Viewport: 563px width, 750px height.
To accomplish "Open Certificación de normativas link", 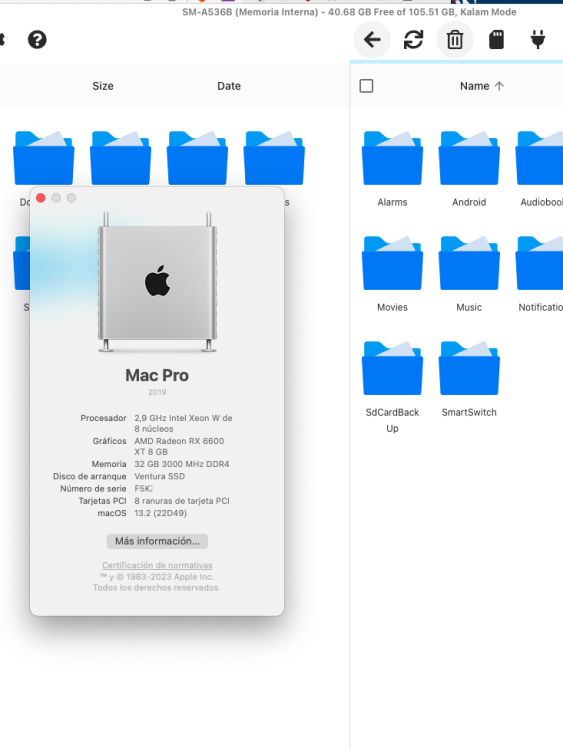I will point(157,565).
